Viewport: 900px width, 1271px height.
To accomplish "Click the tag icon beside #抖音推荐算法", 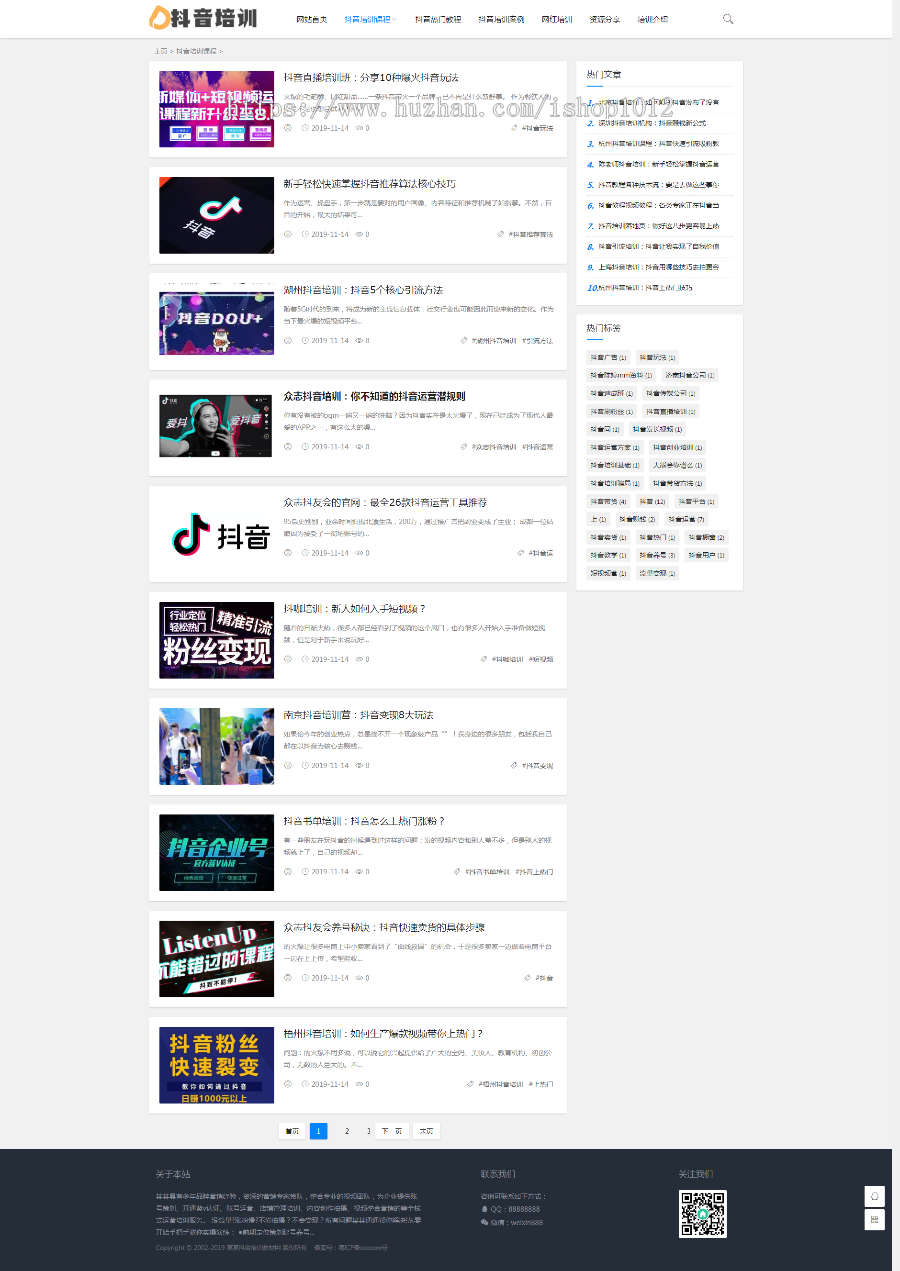I will pyautogui.click(x=500, y=234).
